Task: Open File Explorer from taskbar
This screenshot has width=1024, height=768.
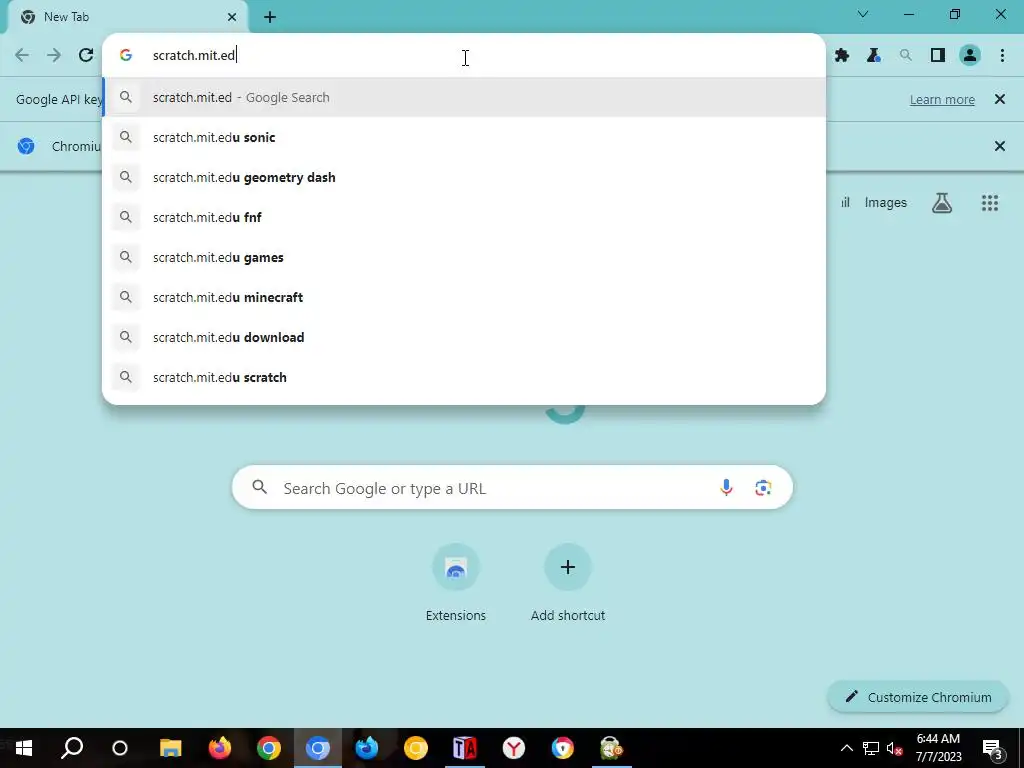Action: point(170,748)
